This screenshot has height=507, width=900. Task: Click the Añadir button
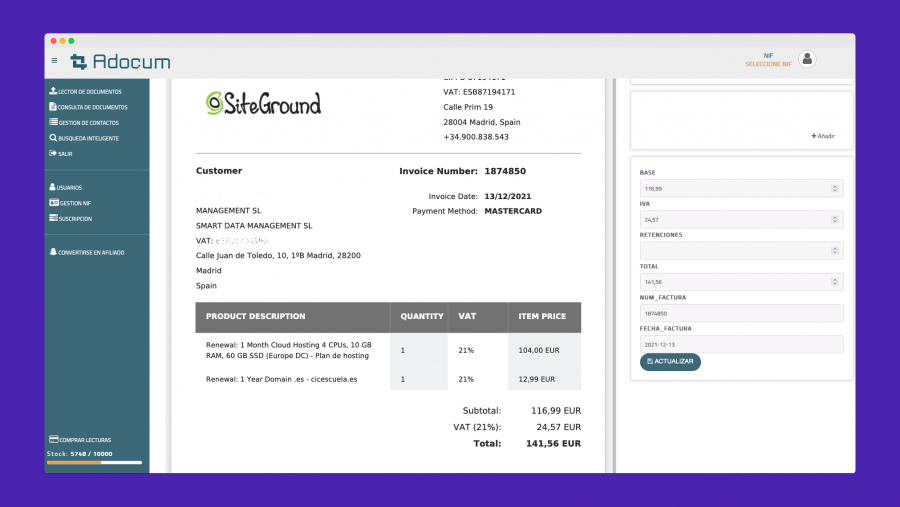point(823,136)
